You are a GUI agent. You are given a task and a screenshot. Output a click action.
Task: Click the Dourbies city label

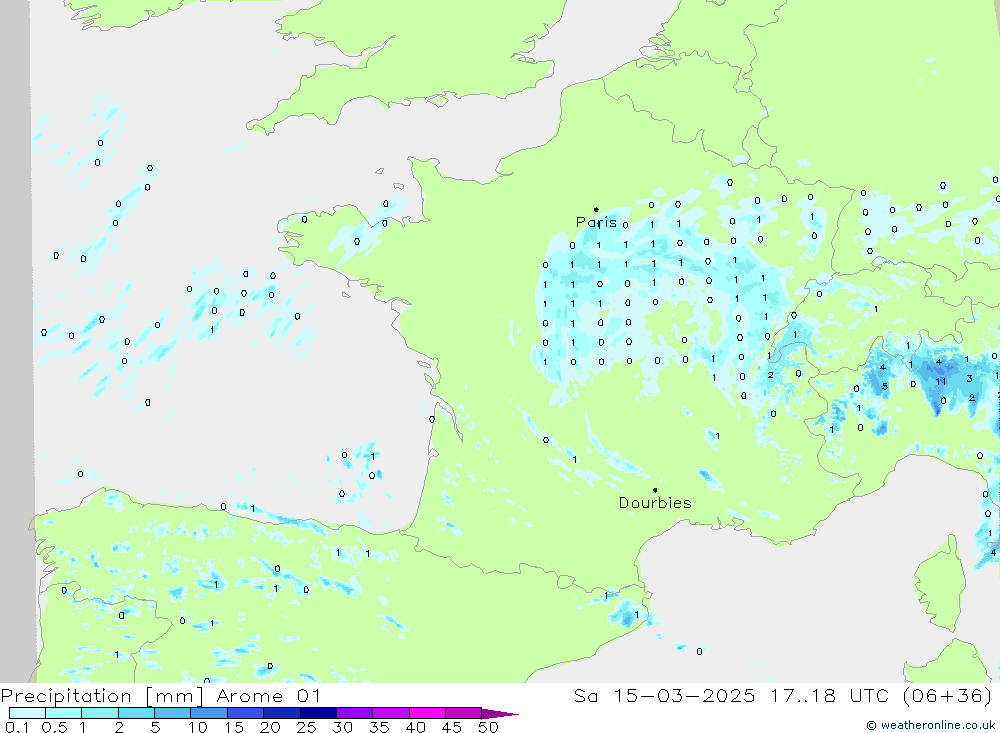click(655, 503)
